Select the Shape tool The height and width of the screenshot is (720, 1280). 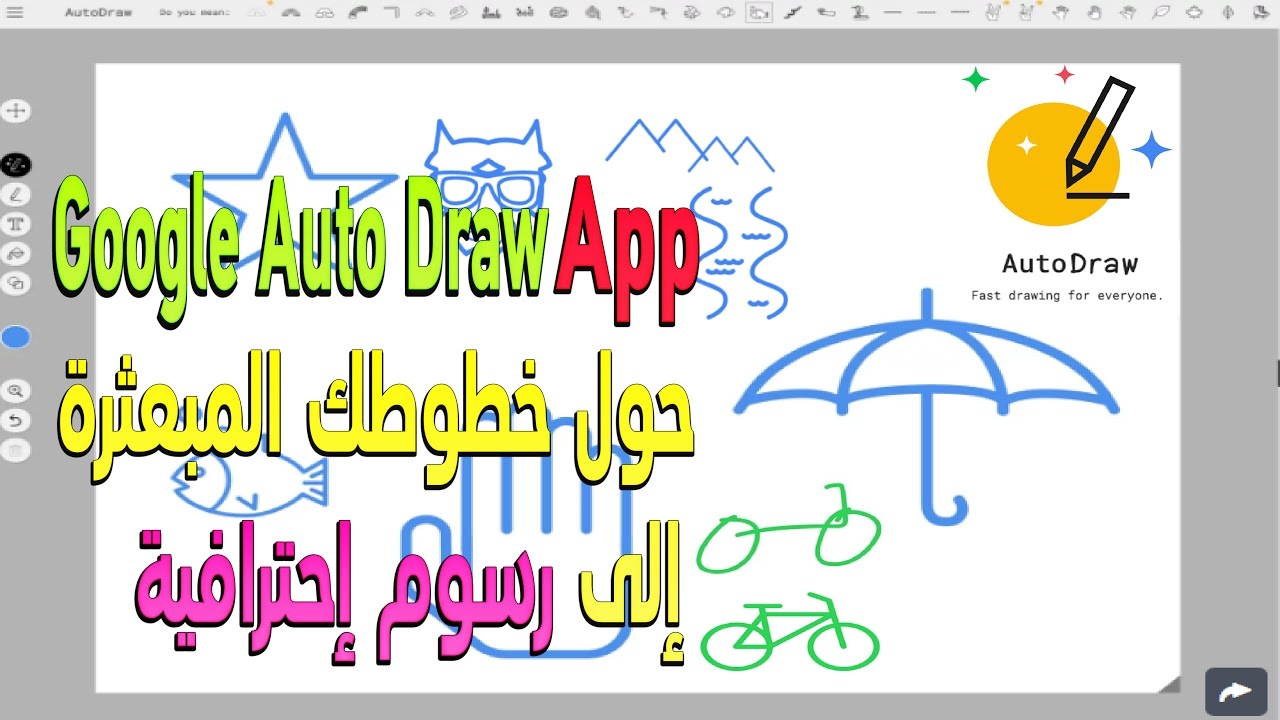pos(16,284)
